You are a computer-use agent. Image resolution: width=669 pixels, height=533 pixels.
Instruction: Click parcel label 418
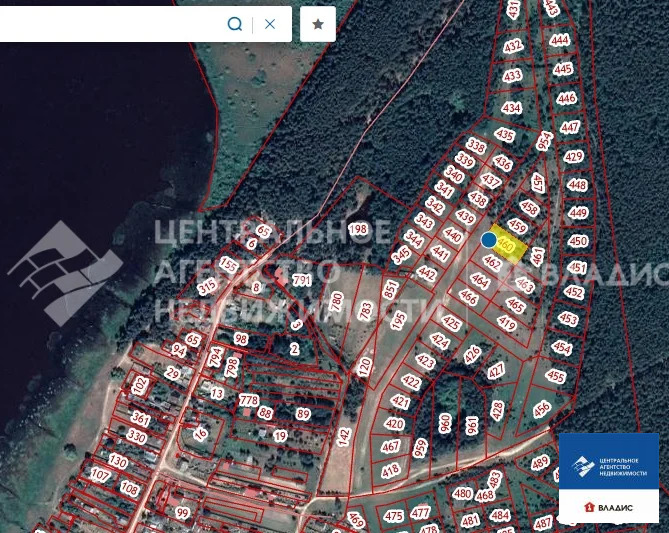[390, 471]
